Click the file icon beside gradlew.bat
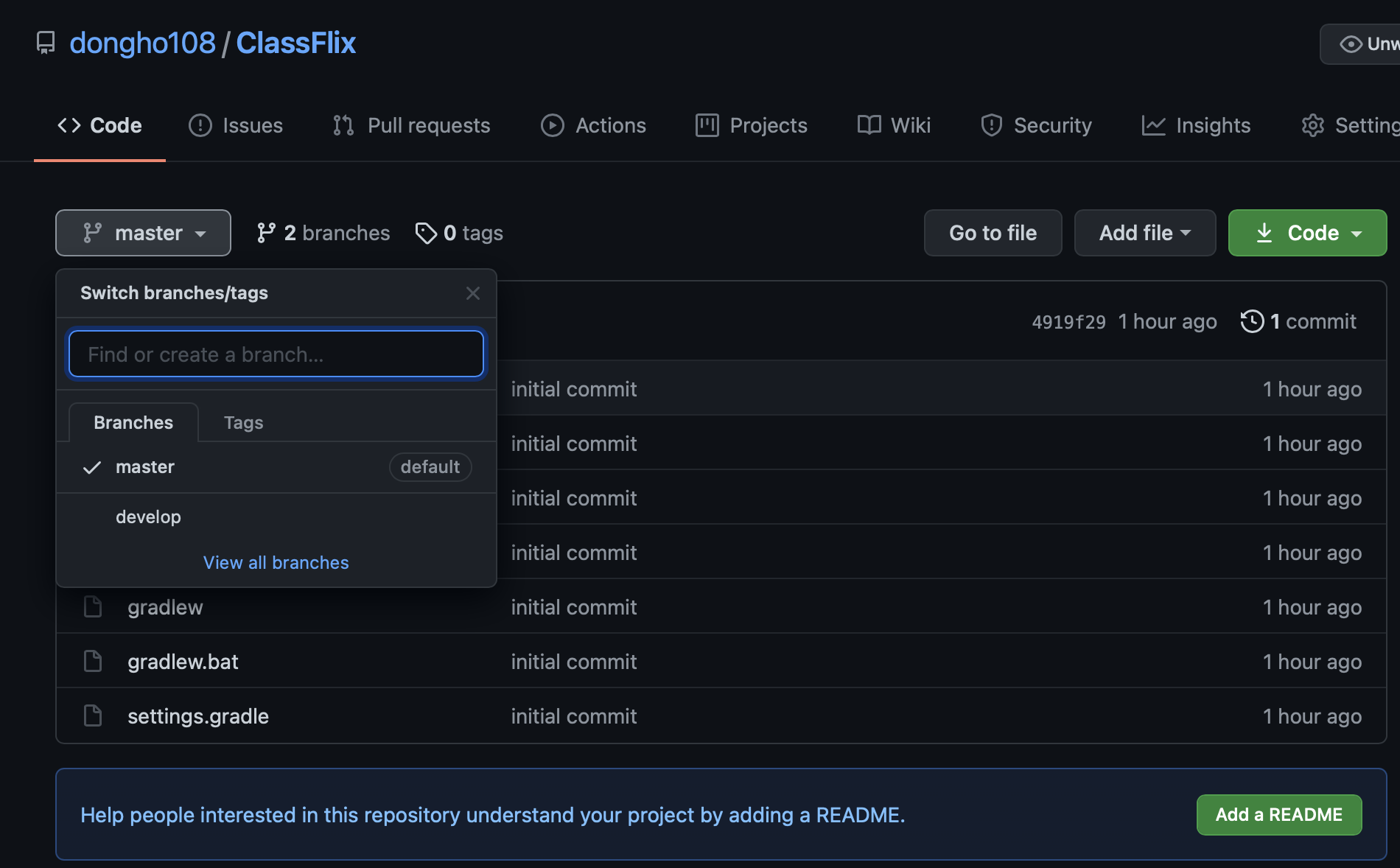 (x=93, y=661)
